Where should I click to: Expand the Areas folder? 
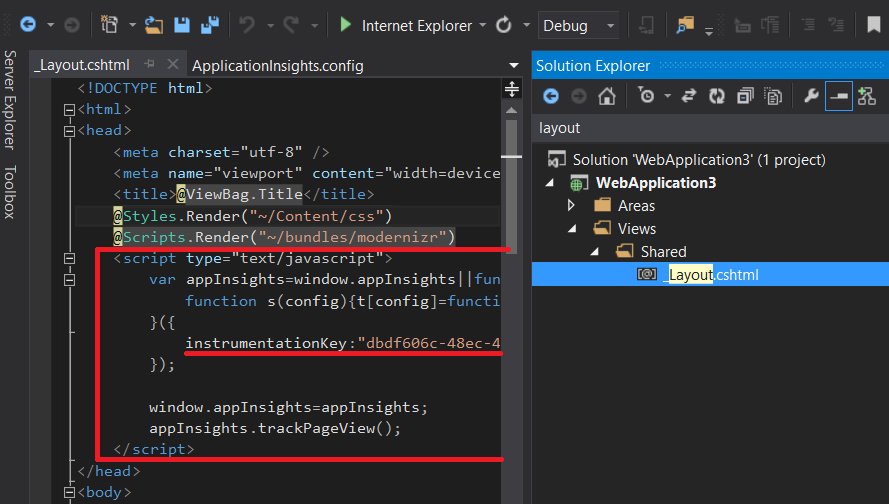click(571, 205)
